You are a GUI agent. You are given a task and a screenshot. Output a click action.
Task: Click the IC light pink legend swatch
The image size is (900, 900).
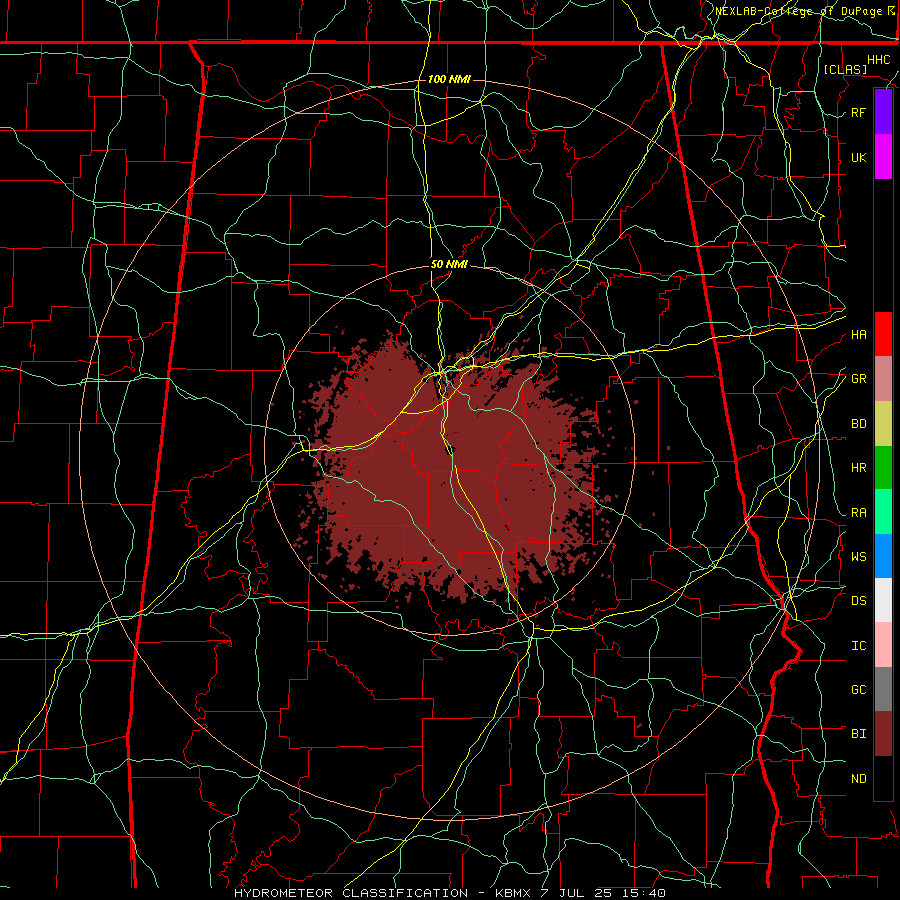coord(883,645)
